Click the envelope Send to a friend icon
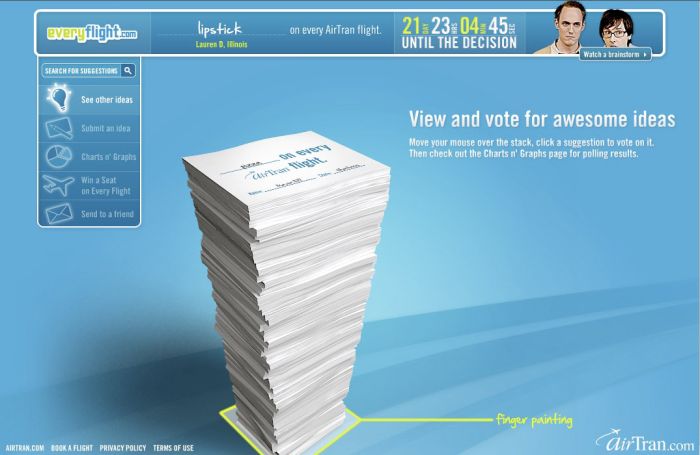700x455 pixels. tap(59, 213)
